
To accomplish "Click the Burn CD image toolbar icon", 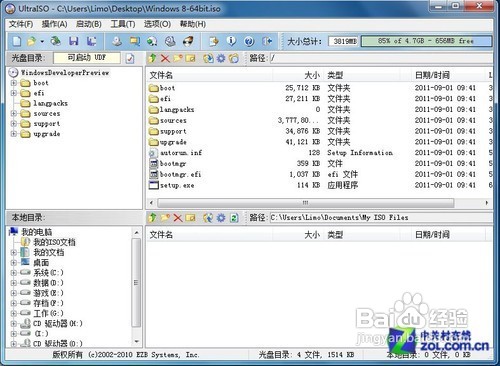I will tap(188, 41).
